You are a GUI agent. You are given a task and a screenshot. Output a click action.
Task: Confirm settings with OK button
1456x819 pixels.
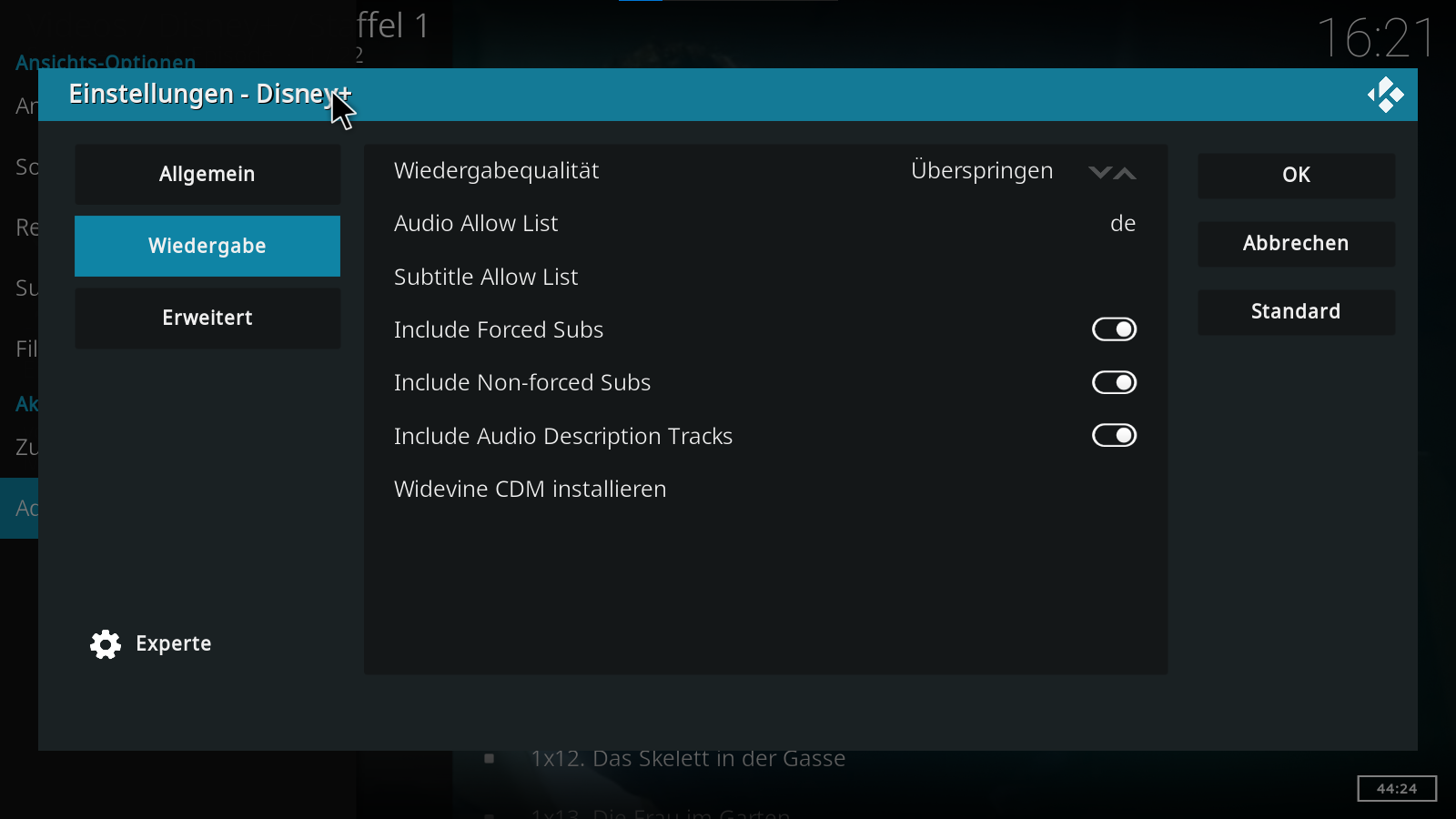click(x=1296, y=175)
